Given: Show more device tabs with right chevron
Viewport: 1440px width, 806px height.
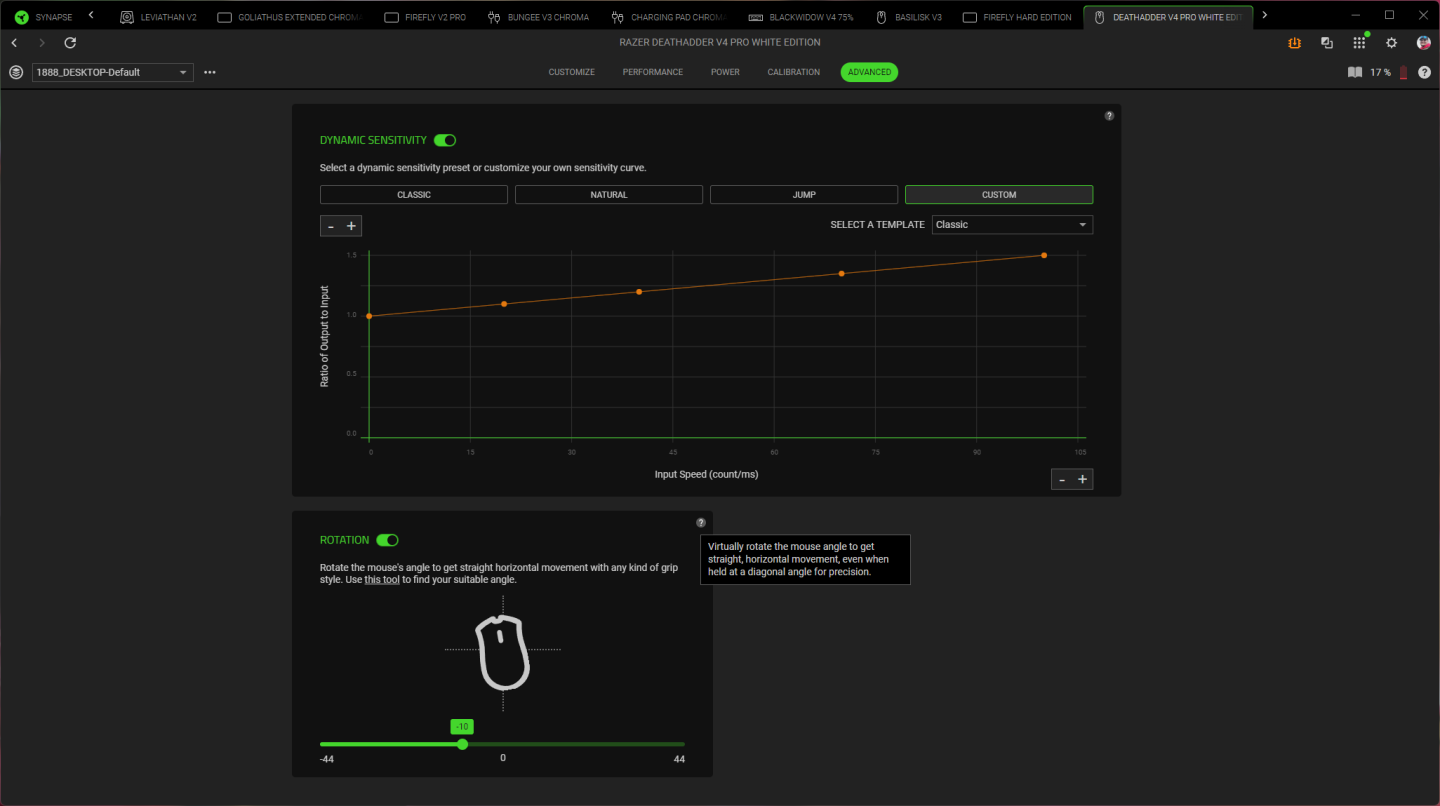Looking at the screenshot, I should 1264,15.
